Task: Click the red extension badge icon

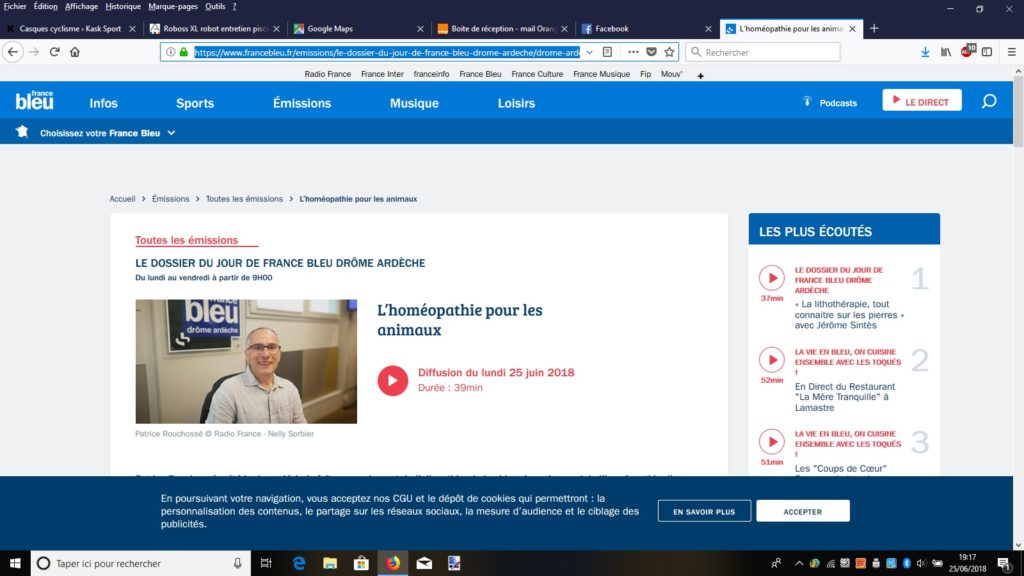Action: tap(967, 52)
